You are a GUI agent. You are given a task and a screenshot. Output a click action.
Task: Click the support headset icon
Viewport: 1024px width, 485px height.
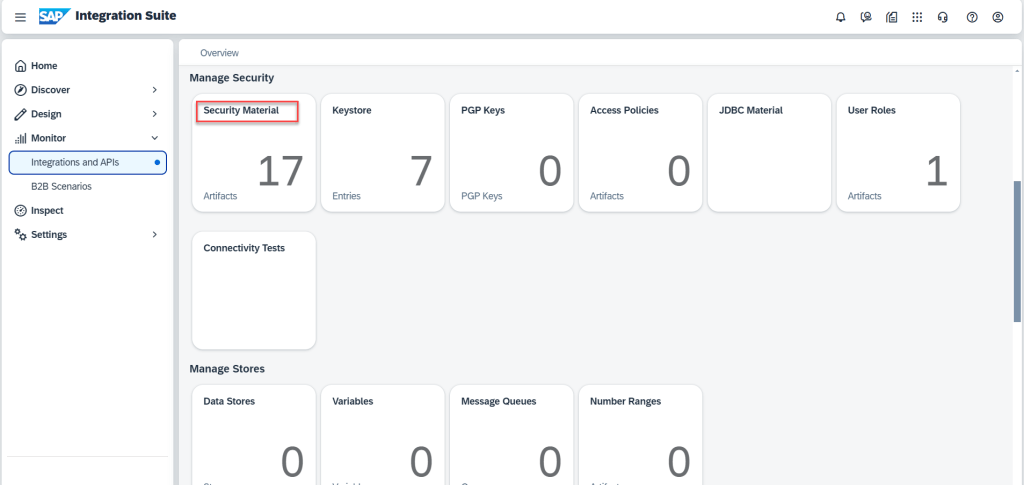(943, 17)
